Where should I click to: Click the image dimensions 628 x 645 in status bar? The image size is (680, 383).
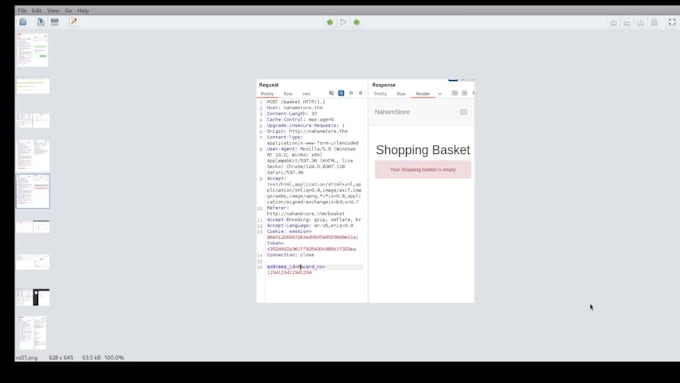(61, 357)
